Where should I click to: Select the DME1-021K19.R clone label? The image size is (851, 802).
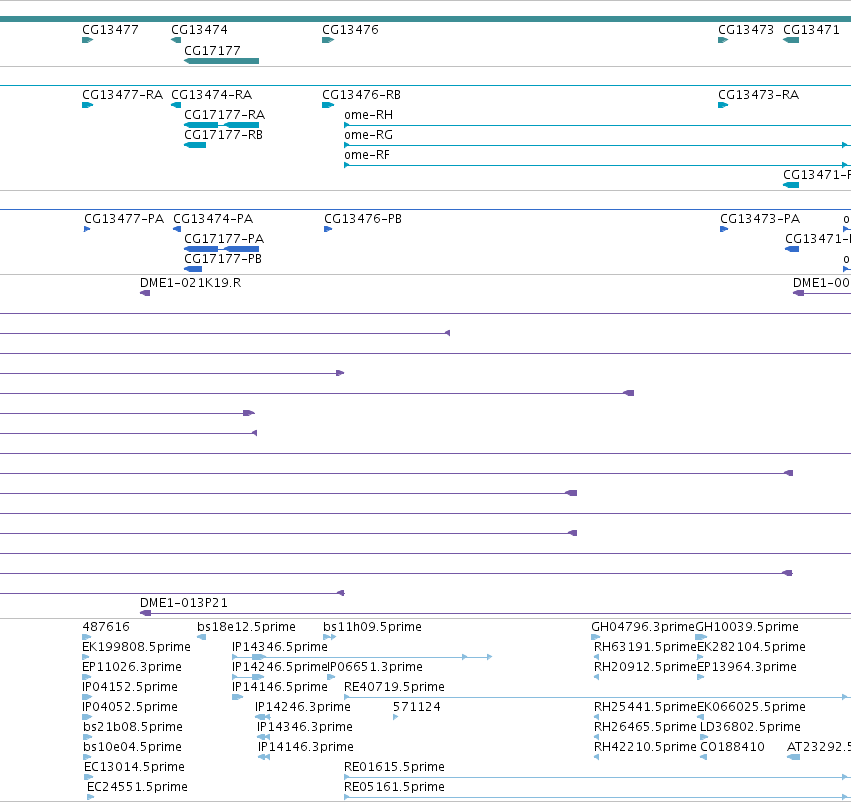pyautogui.click(x=190, y=283)
